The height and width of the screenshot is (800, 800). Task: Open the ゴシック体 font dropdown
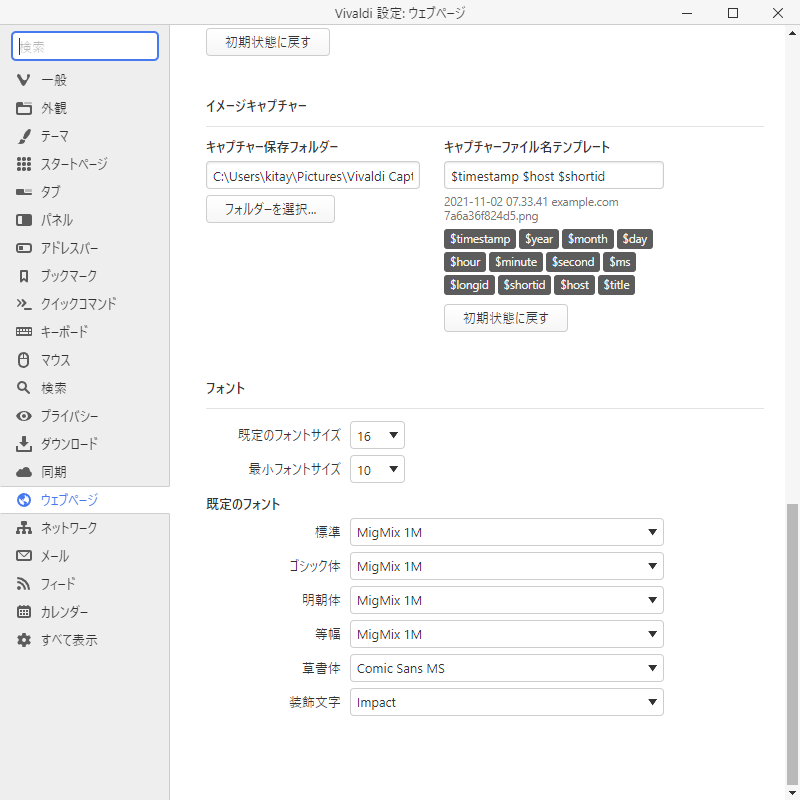507,566
